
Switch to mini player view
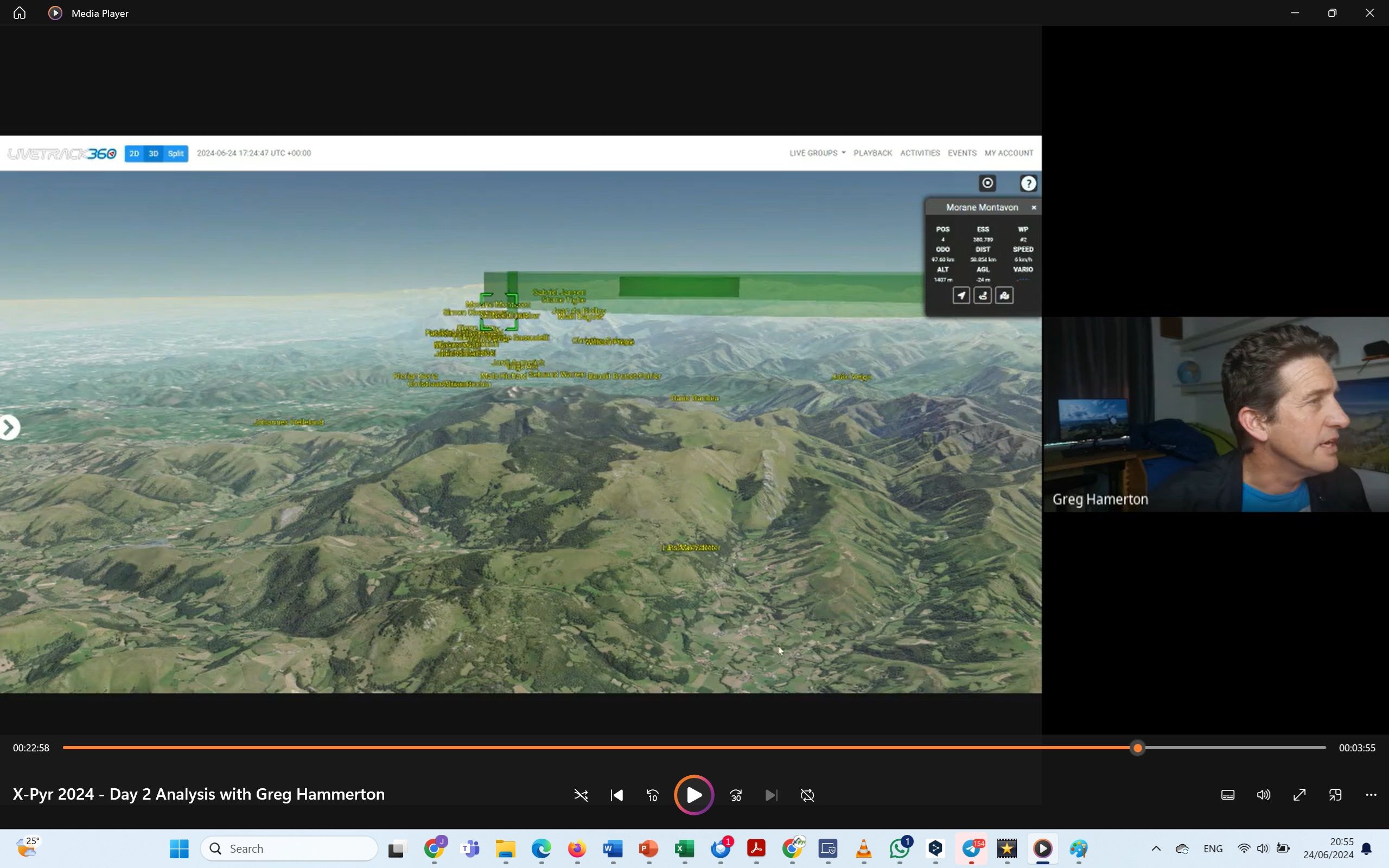click(1335, 795)
